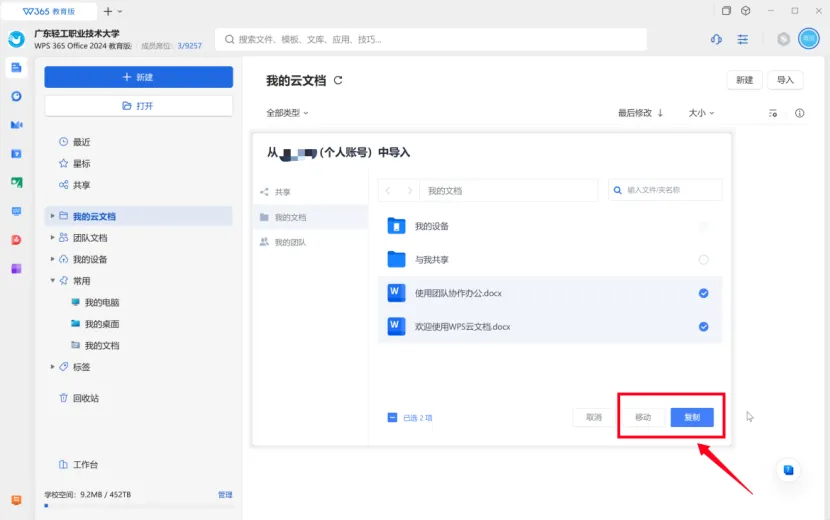This screenshot has height=520, width=830.
Task: Open the chat bubble icon in left rail
Action: [x=16, y=96]
